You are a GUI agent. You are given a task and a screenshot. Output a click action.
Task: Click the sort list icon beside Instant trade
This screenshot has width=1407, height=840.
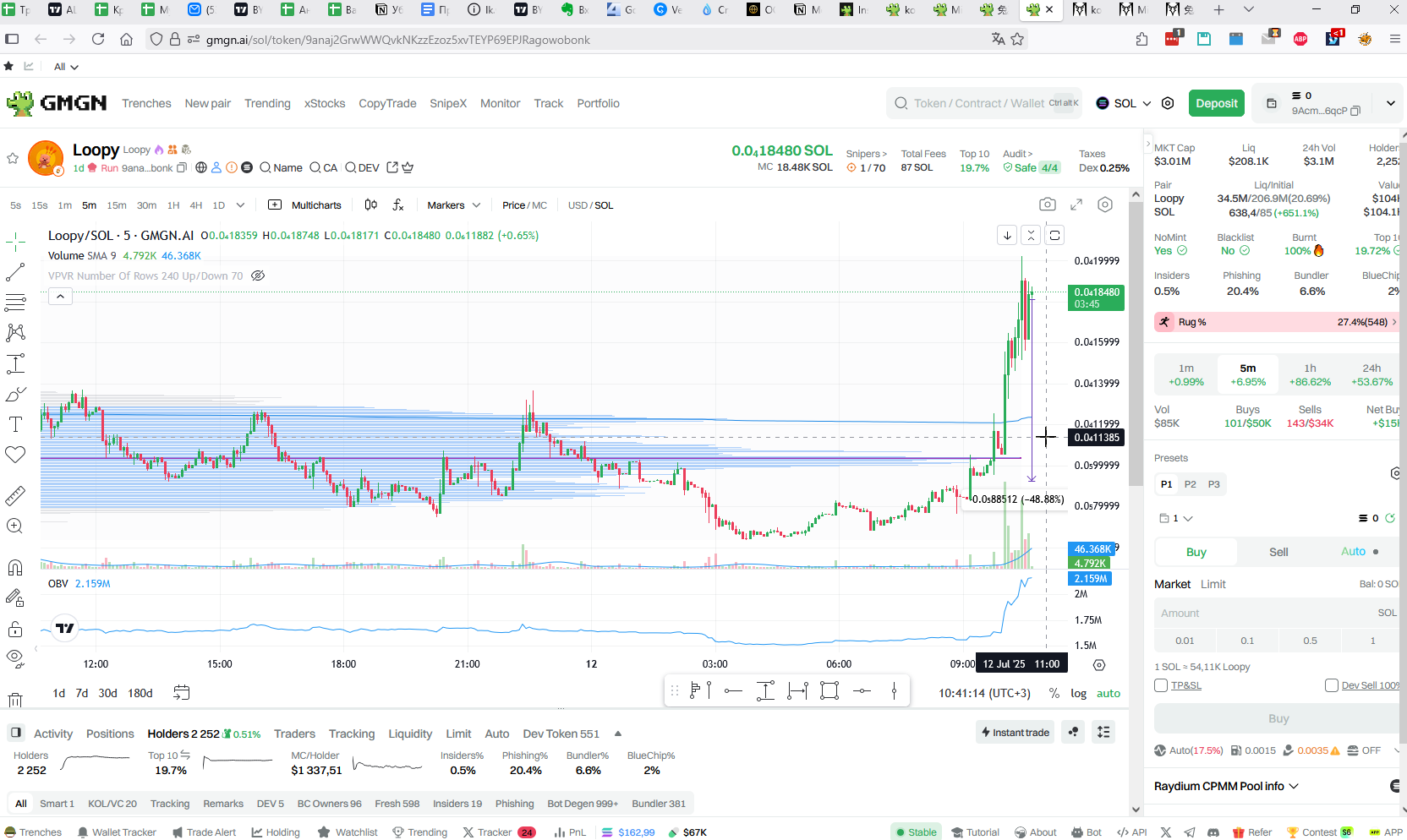point(1103,732)
